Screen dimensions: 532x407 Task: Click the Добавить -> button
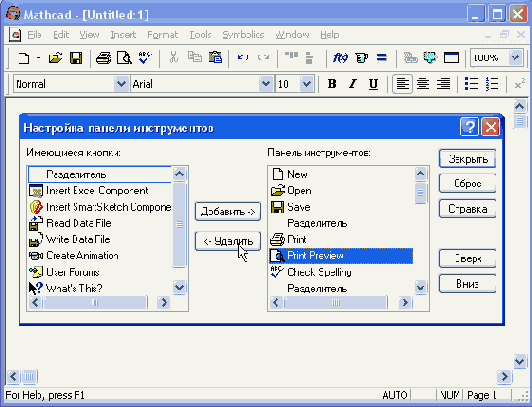228,212
